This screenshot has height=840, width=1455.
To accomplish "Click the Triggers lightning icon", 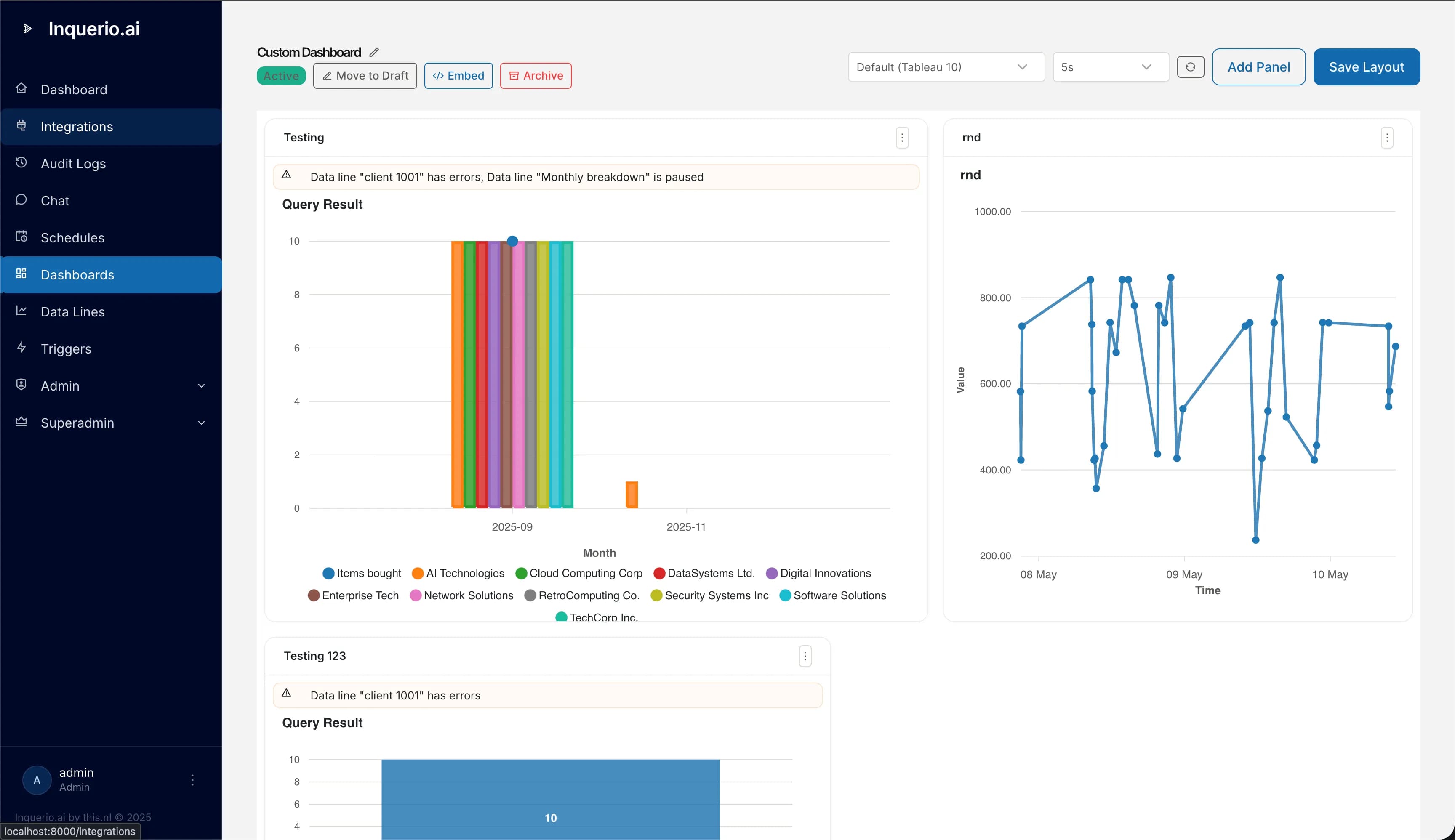I will click(21, 347).
